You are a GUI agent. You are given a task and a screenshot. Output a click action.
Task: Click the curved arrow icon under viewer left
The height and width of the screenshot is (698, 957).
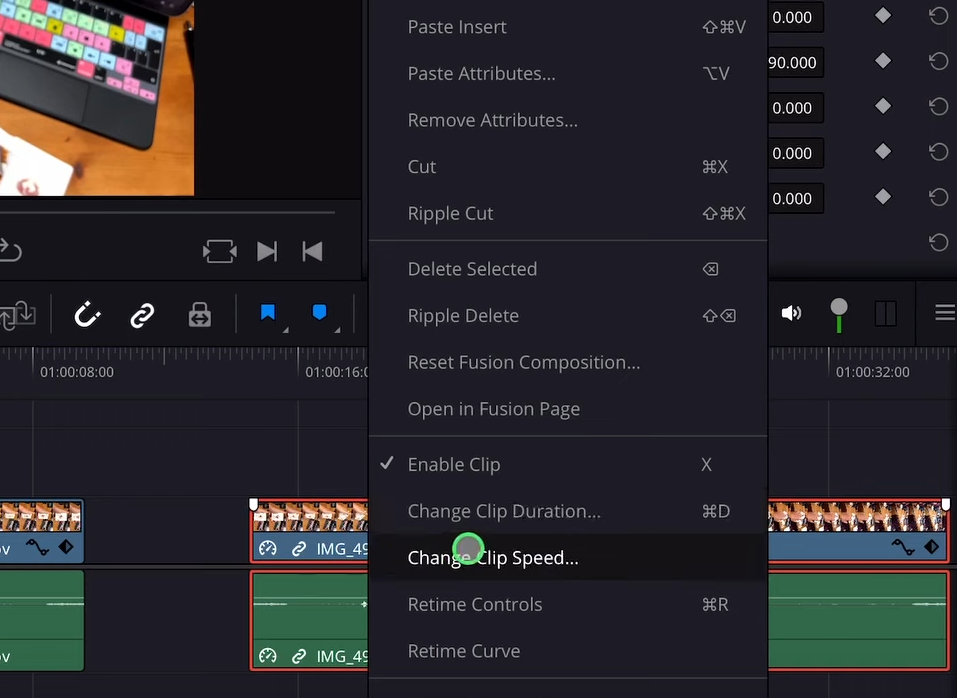[x=10, y=250]
